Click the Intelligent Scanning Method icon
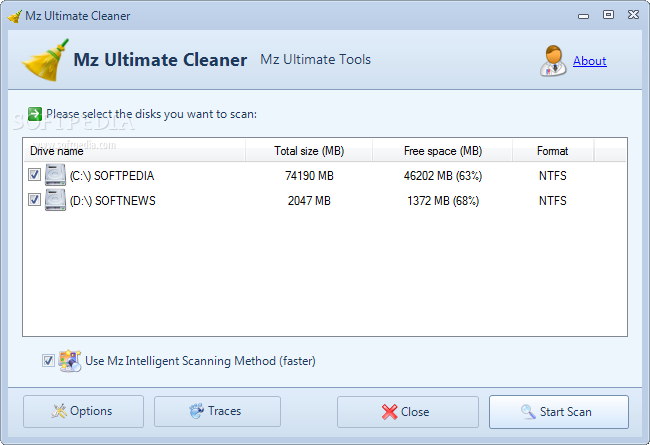 coord(70,360)
